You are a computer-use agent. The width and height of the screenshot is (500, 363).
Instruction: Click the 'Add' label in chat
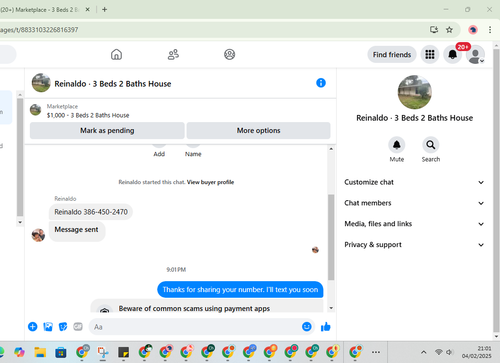click(159, 154)
